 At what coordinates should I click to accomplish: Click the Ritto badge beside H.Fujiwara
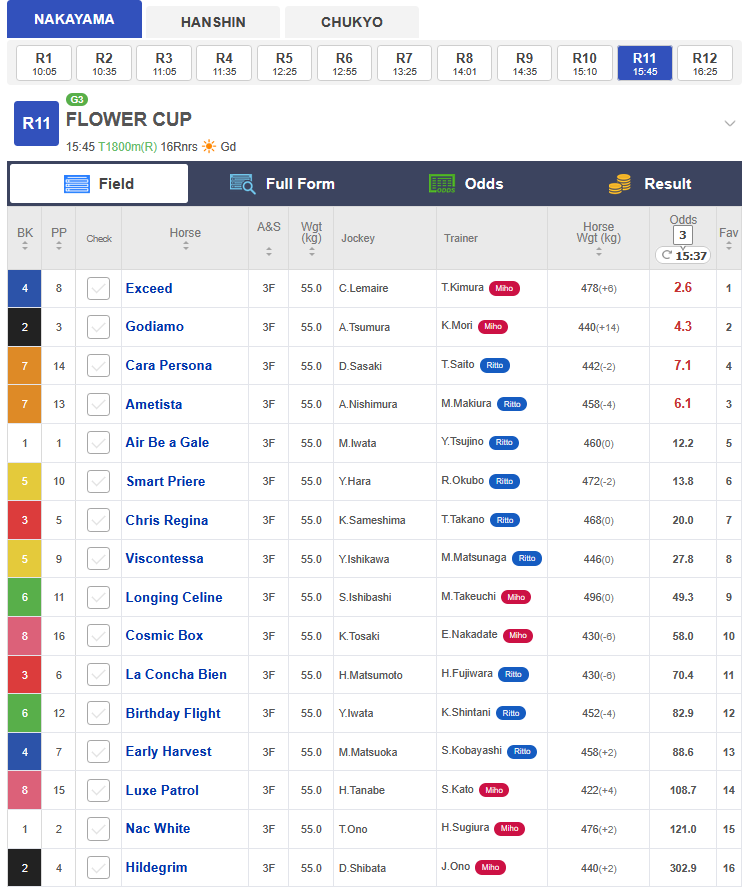(x=513, y=674)
